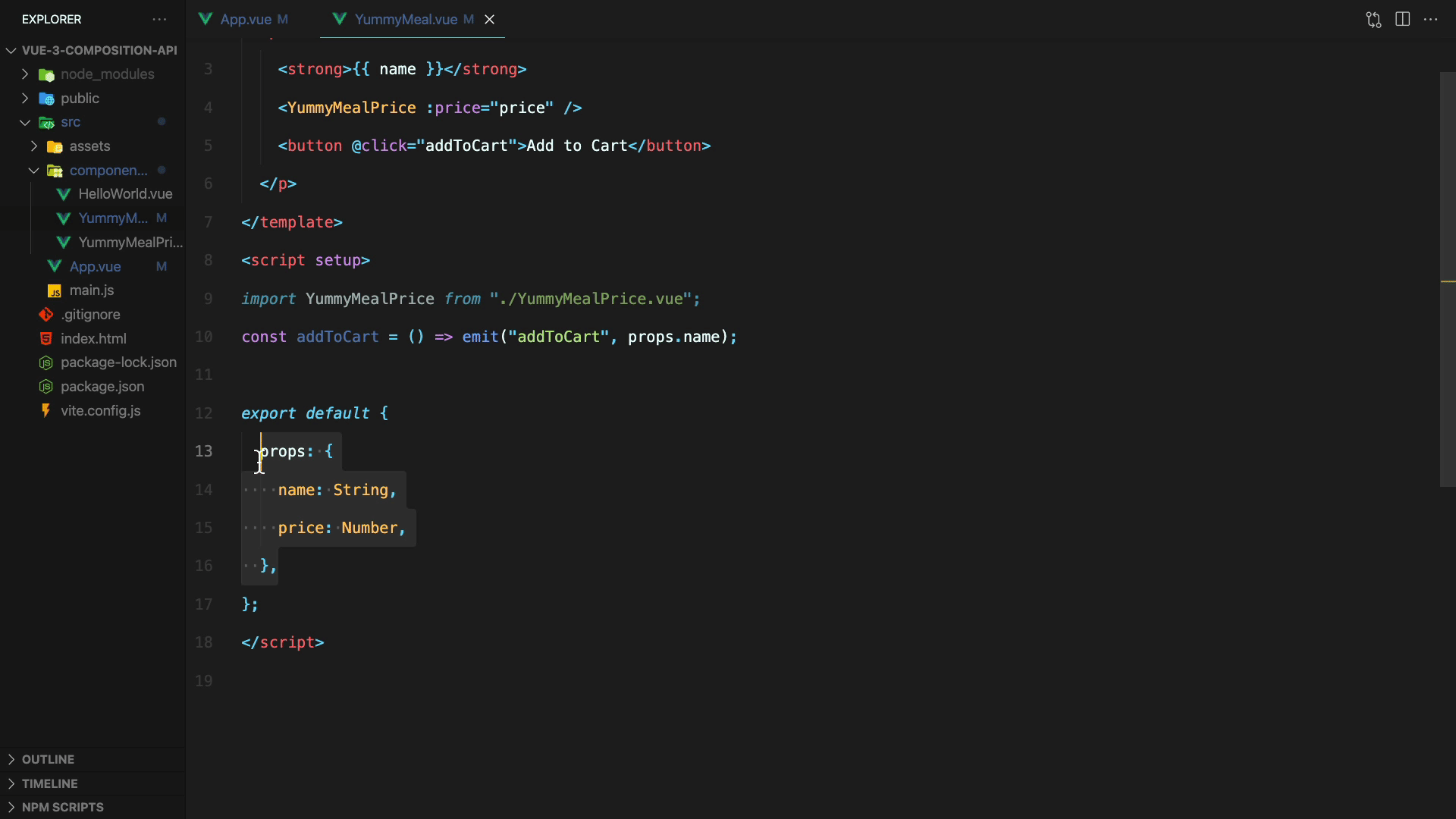Image resolution: width=1456 pixels, height=819 pixels.
Task: Expand the OUTLINE section
Action: 48,759
